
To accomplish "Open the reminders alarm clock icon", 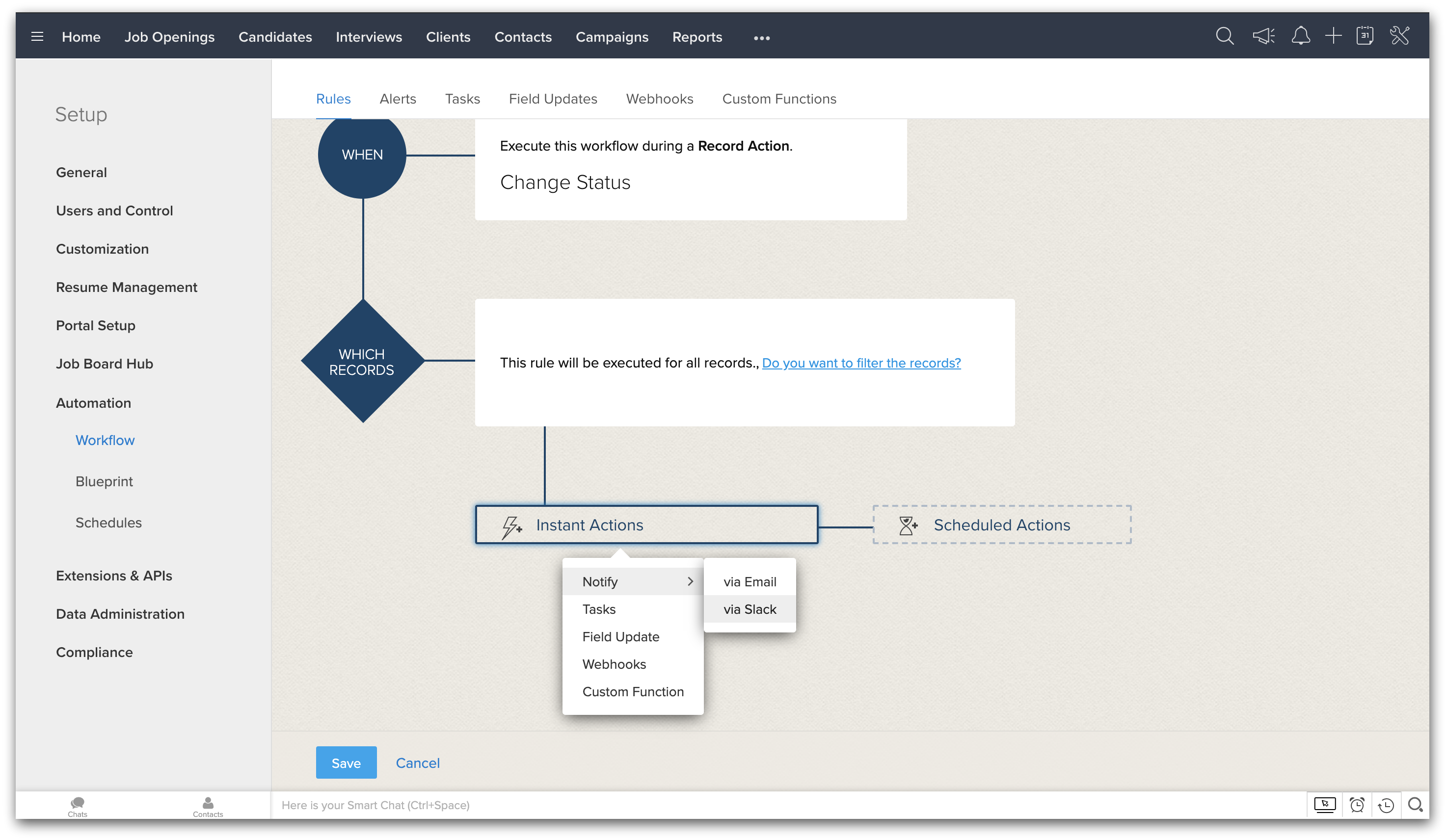I will click(x=1357, y=805).
